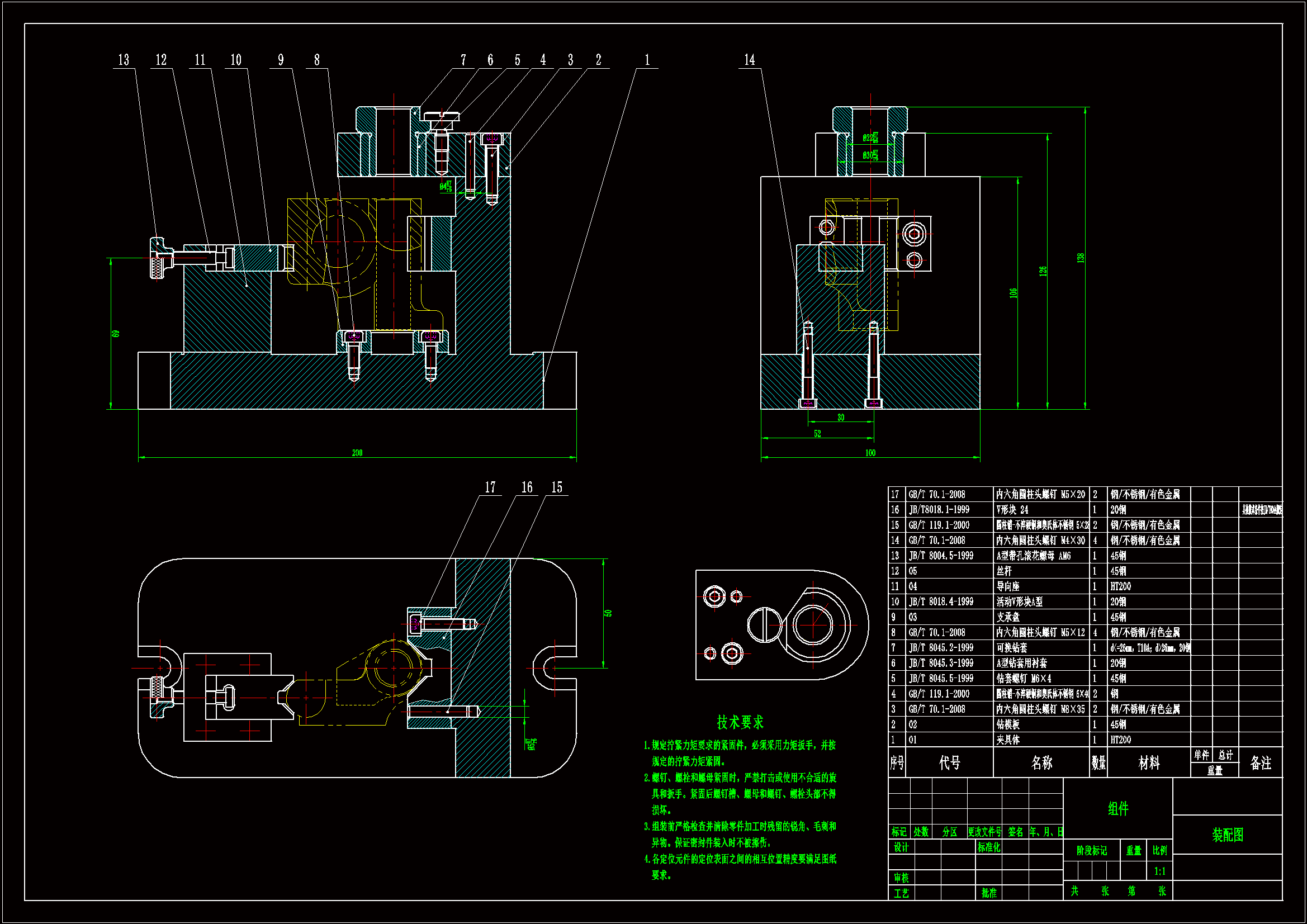Select the 50 dimension beside plan view
This screenshot has height=924, width=1307.
(x=608, y=613)
